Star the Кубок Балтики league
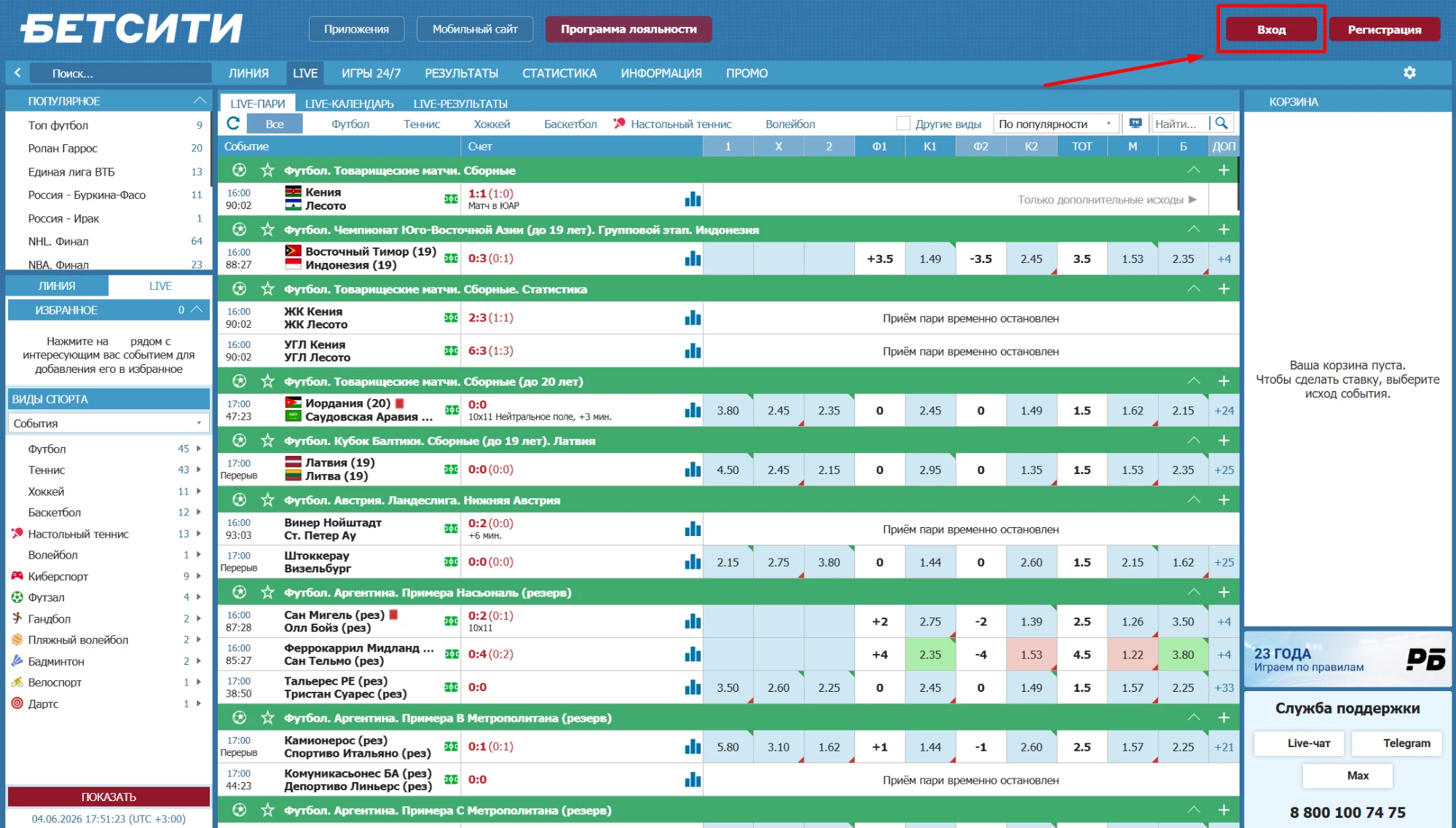Screen dimensions: 1456x828 coord(267,441)
